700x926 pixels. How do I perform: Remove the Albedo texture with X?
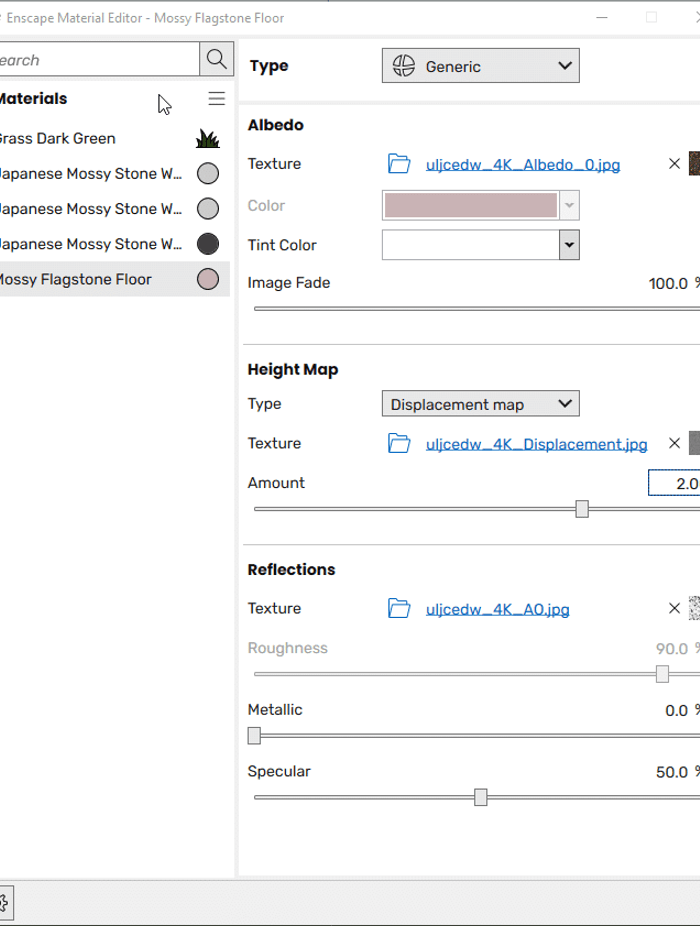[674, 164]
